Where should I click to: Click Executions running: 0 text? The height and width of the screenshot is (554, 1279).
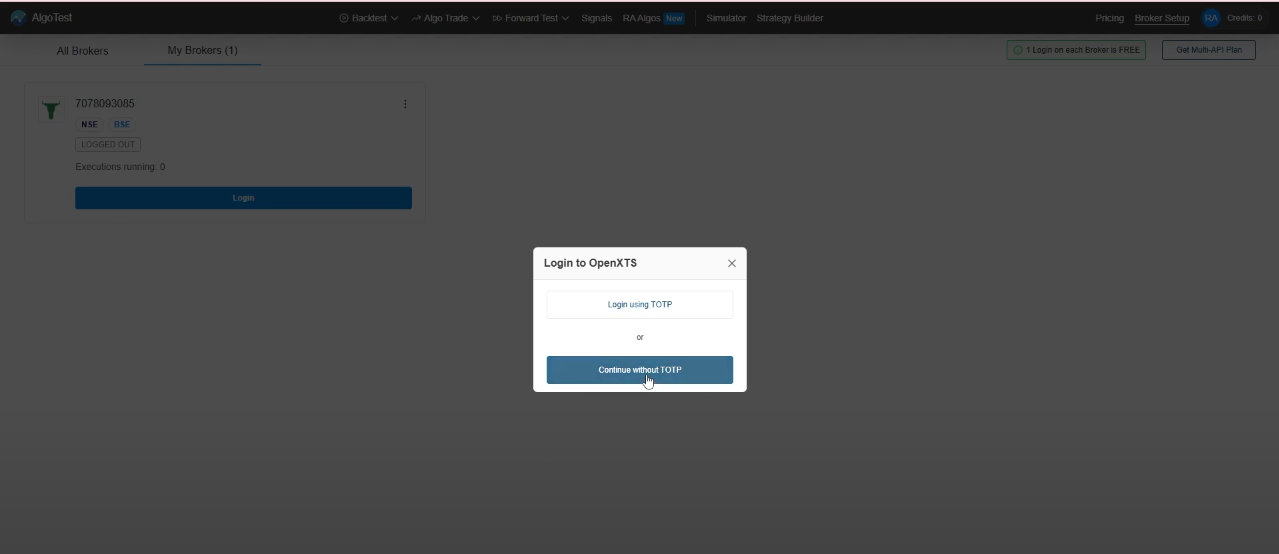click(120, 167)
